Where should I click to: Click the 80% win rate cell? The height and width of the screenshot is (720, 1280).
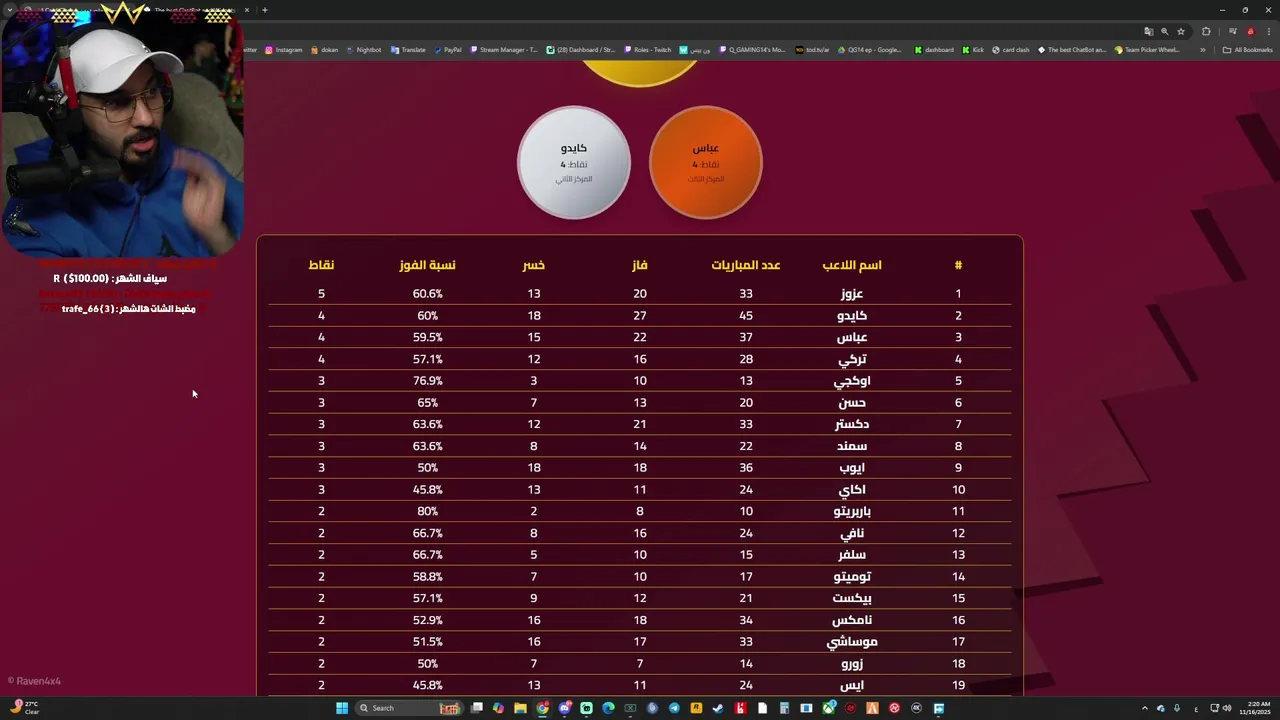coord(428,511)
